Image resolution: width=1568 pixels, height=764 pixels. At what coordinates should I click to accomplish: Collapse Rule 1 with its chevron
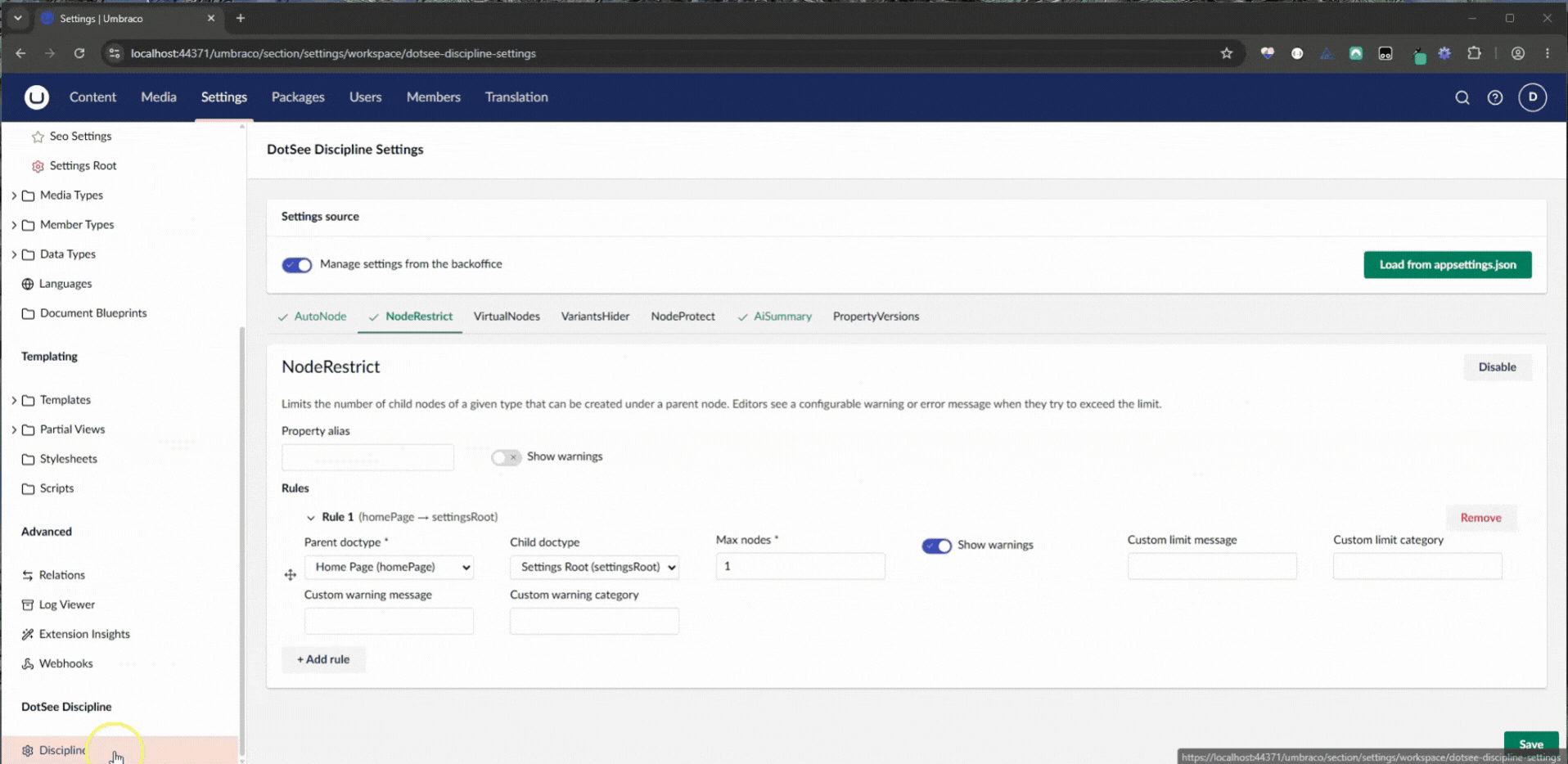(x=310, y=518)
